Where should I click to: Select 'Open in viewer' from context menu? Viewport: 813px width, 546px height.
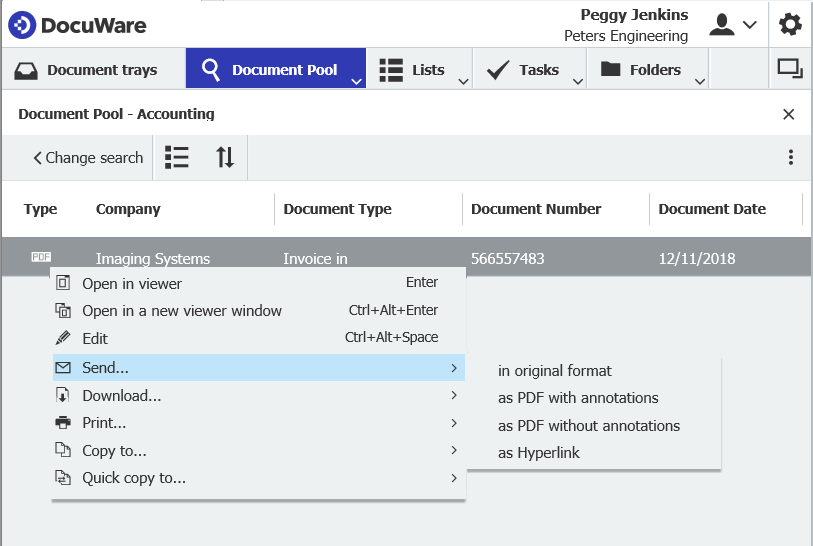(x=132, y=283)
